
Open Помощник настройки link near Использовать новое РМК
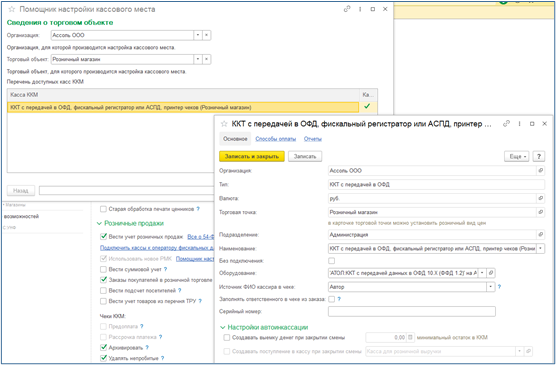point(195,259)
